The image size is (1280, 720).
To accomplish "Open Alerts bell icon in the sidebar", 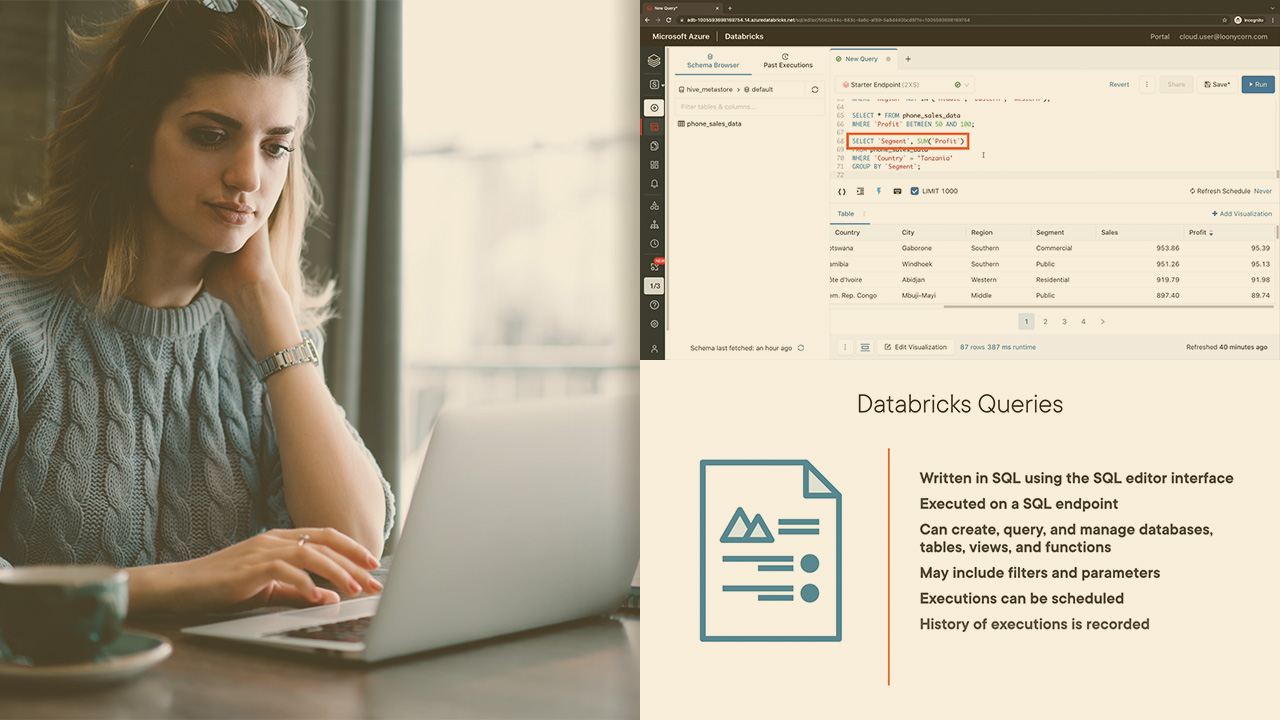I will pyautogui.click(x=654, y=184).
